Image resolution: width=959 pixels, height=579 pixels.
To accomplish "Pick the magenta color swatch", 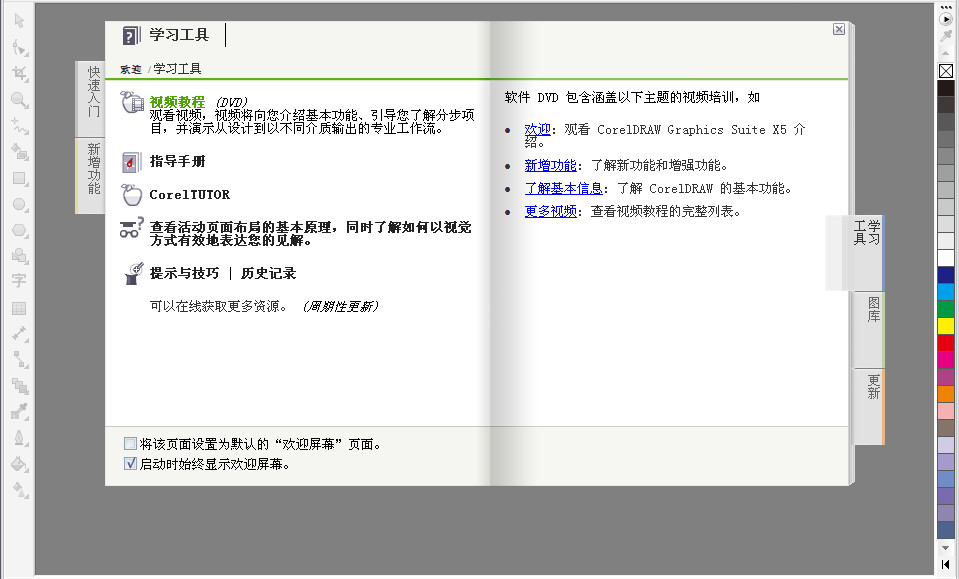I will (946, 360).
